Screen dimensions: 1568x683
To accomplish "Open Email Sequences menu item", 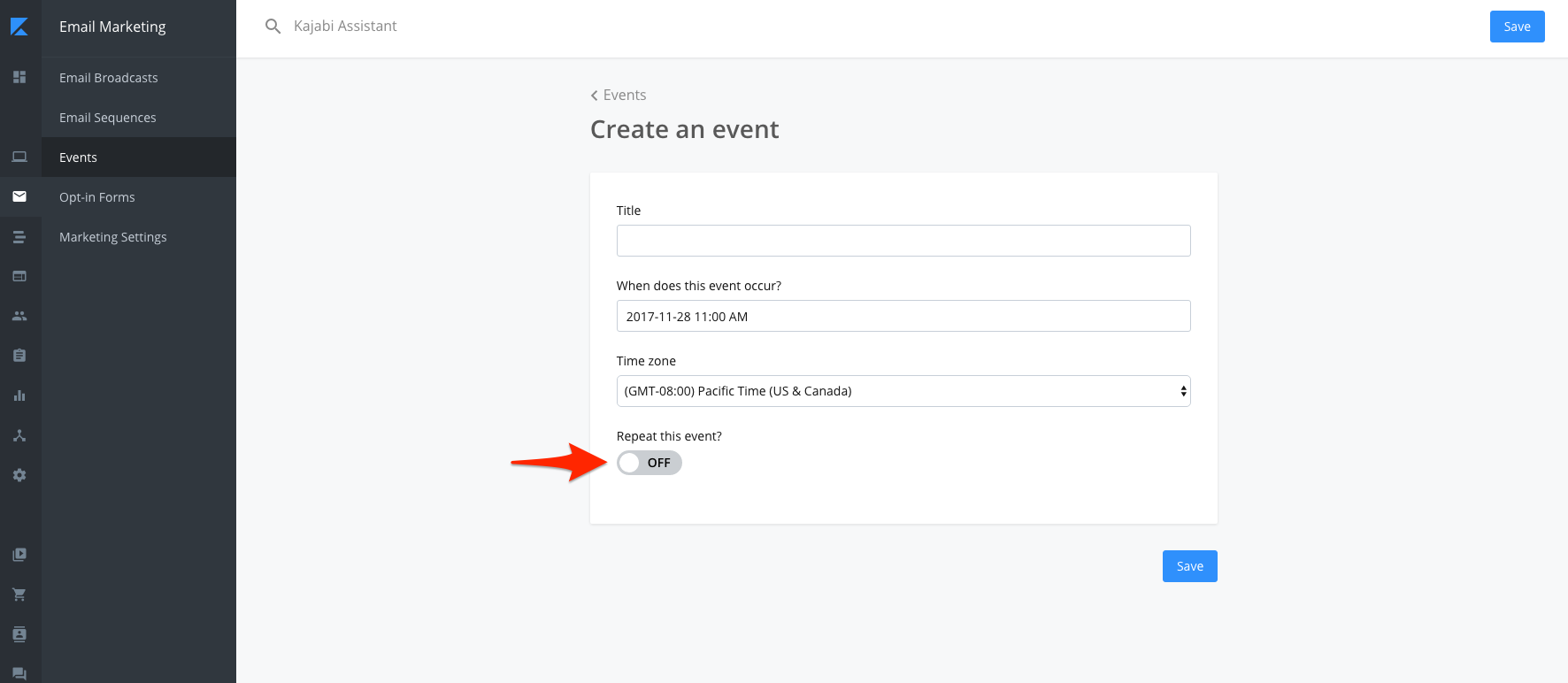I will click(x=108, y=118).
